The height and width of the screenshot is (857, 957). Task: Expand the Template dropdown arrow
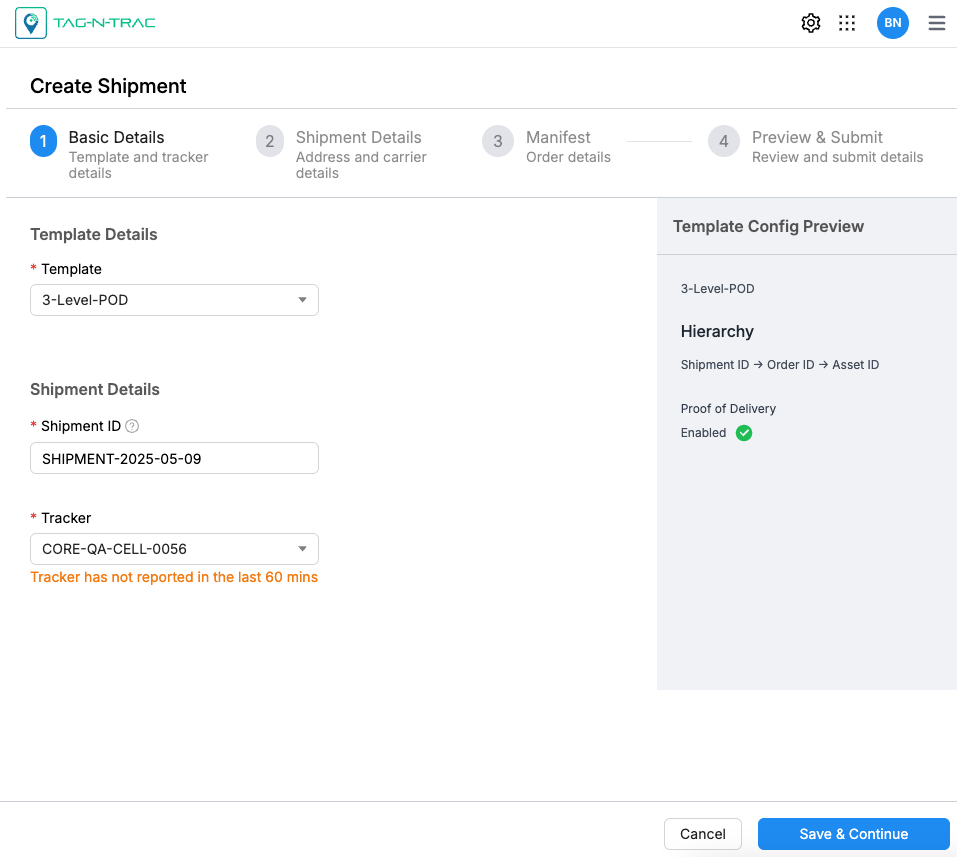point(303,300)
